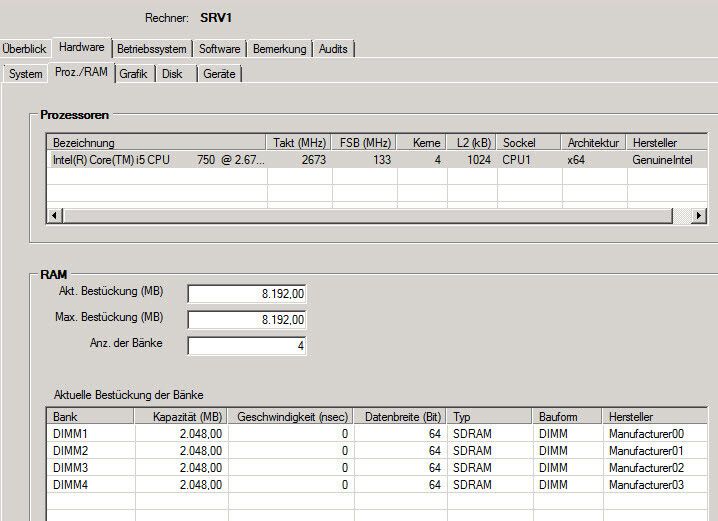Click the processor table left scroll arrow
Image resolution: width=718 pixels, height=521 pixels.
54,216
